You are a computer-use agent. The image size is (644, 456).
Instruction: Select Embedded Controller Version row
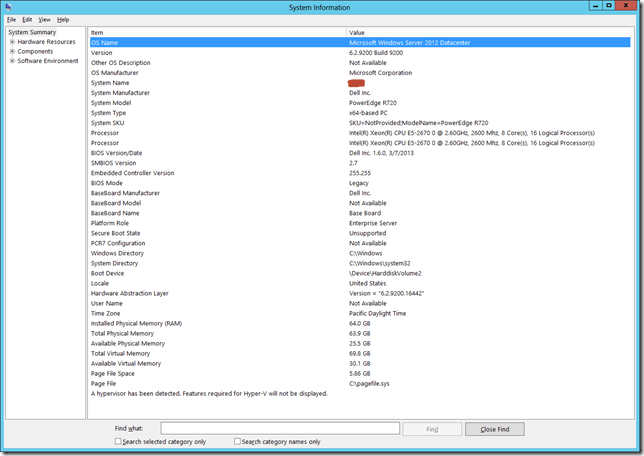(x=360, y=173)
